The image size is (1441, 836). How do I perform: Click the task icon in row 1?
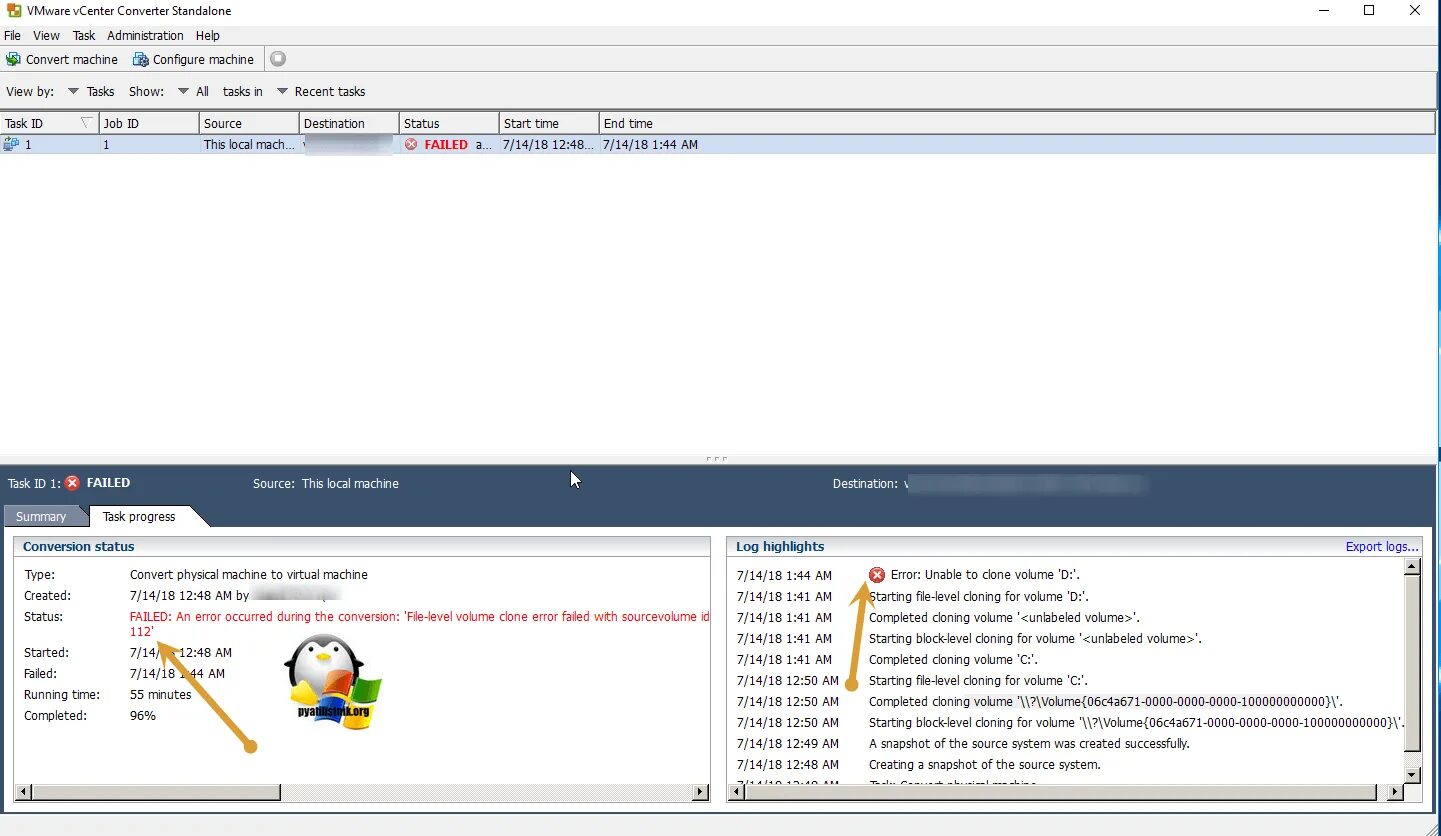tap(12, 144)
